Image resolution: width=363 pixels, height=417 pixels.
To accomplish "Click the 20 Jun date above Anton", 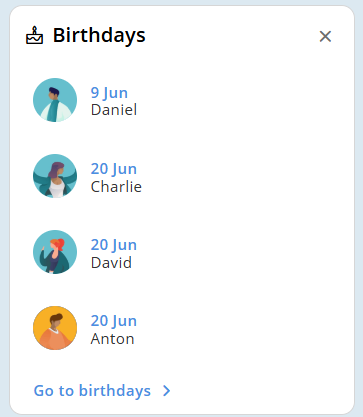I will [x=114, y=321].
